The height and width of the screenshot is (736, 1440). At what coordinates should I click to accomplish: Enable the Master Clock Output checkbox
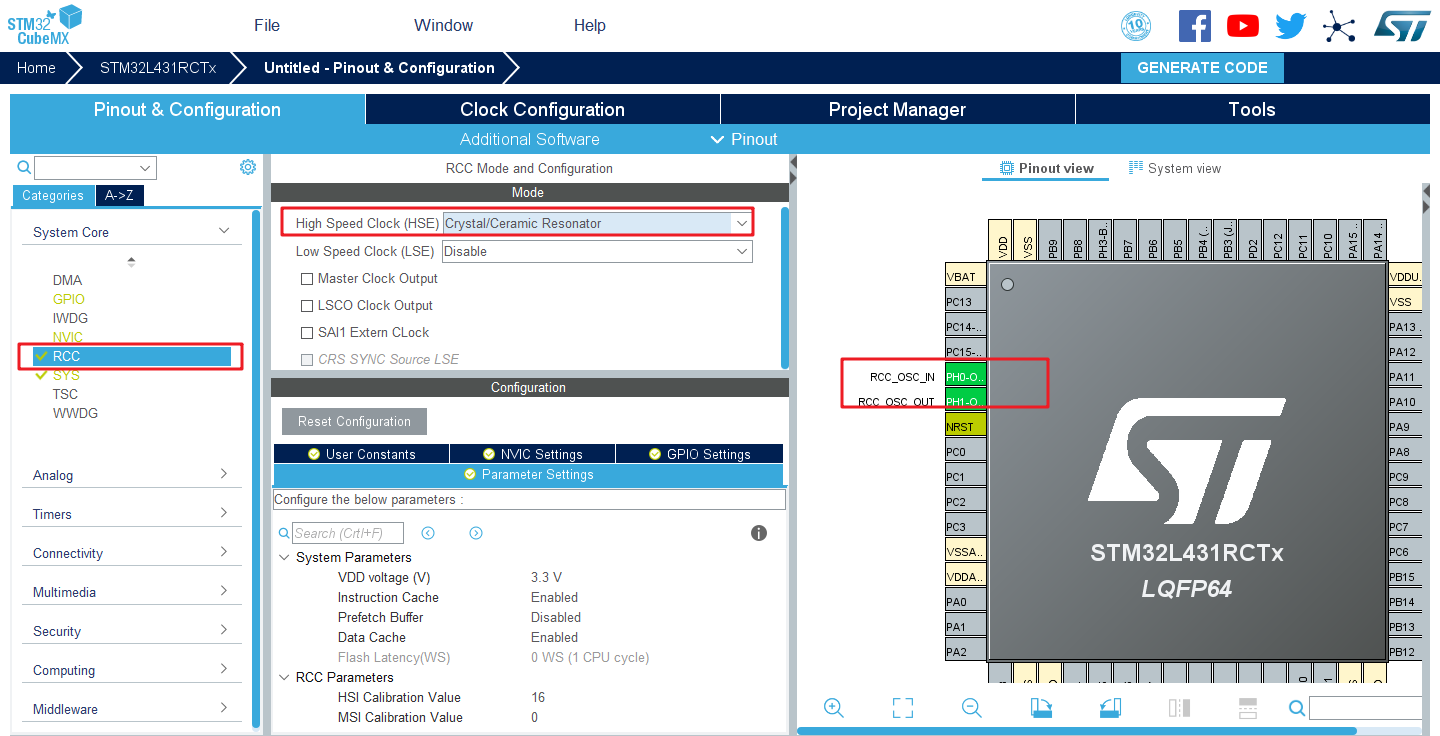click(x=307, y=278)
